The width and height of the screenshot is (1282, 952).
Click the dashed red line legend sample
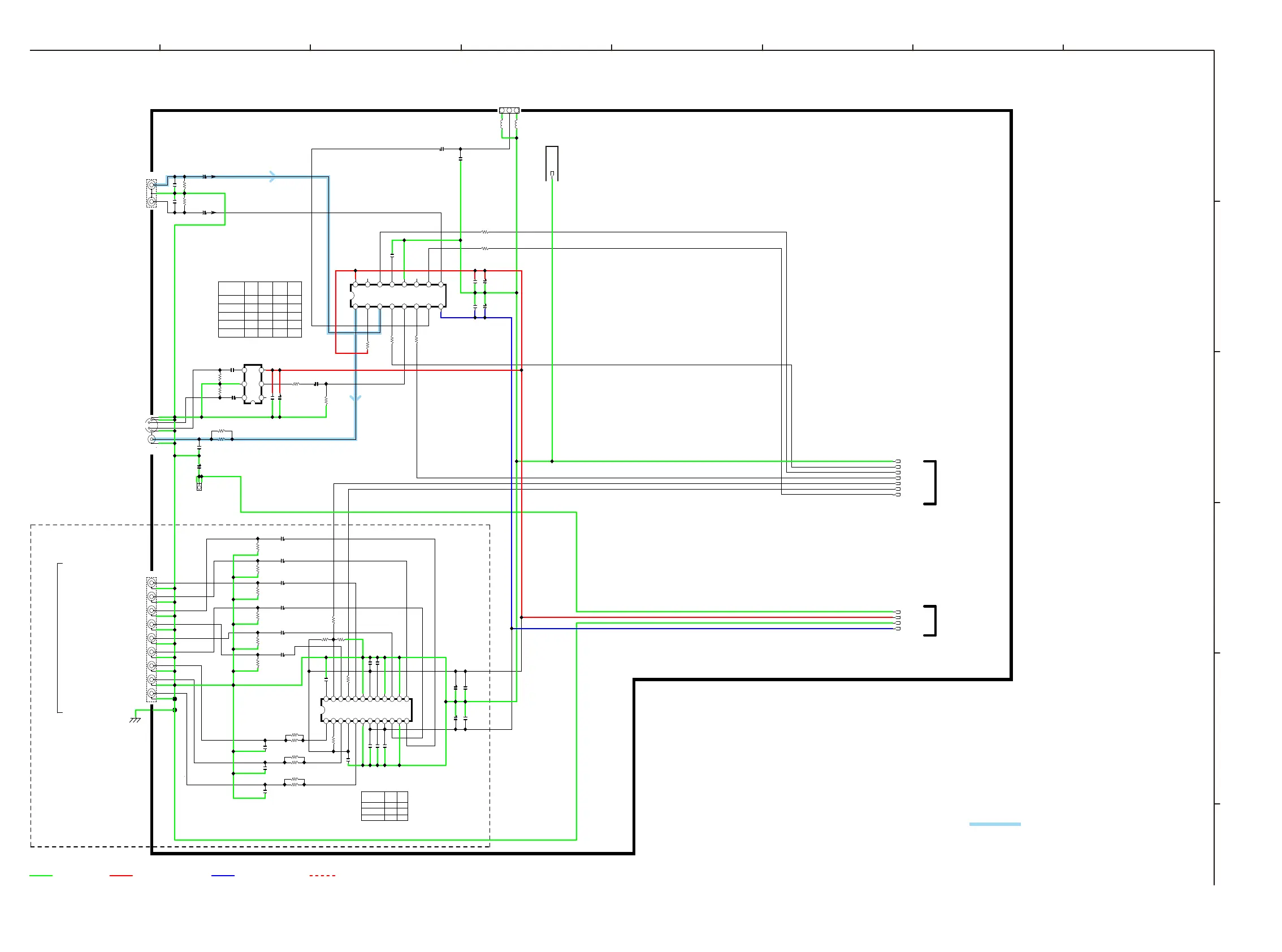(322, 875)
